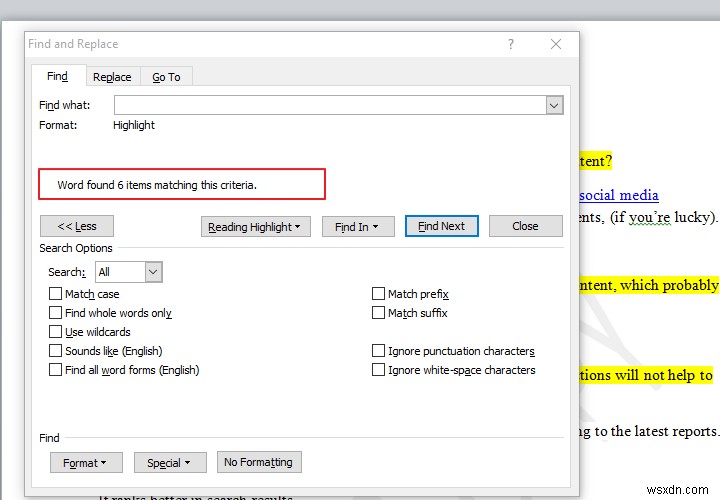Toggle the Use wildcards checkbox

coord(55,331)
